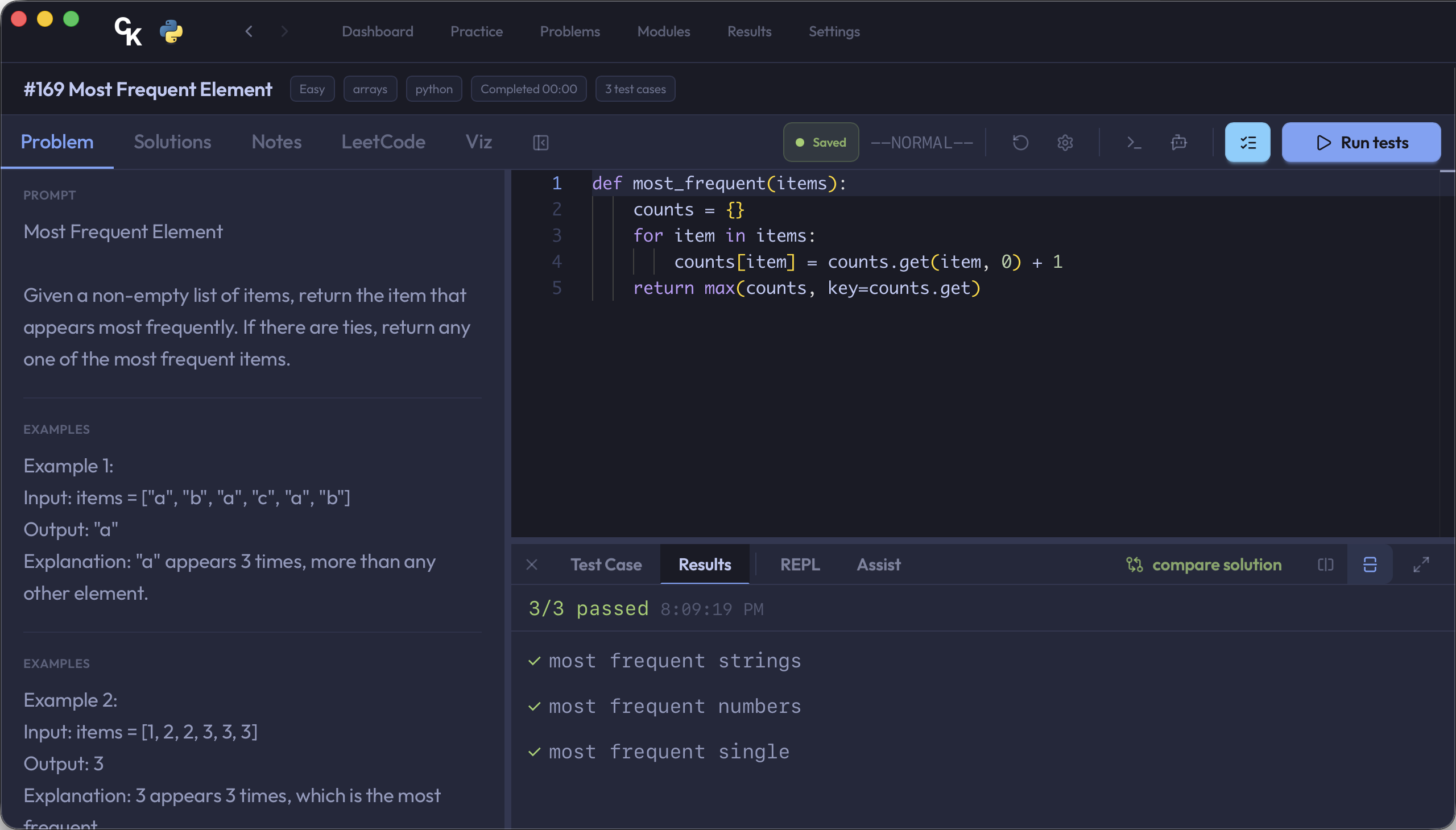The height and width of the screenshot is (830, 1456).
Task: Click the Python language icon
Action: tap(171, 31)
